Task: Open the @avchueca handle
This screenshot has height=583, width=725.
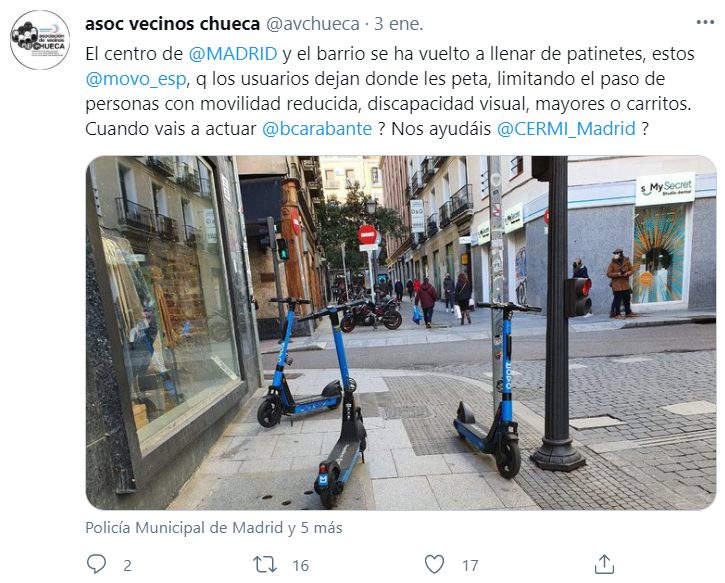Action: coord(313,24)
